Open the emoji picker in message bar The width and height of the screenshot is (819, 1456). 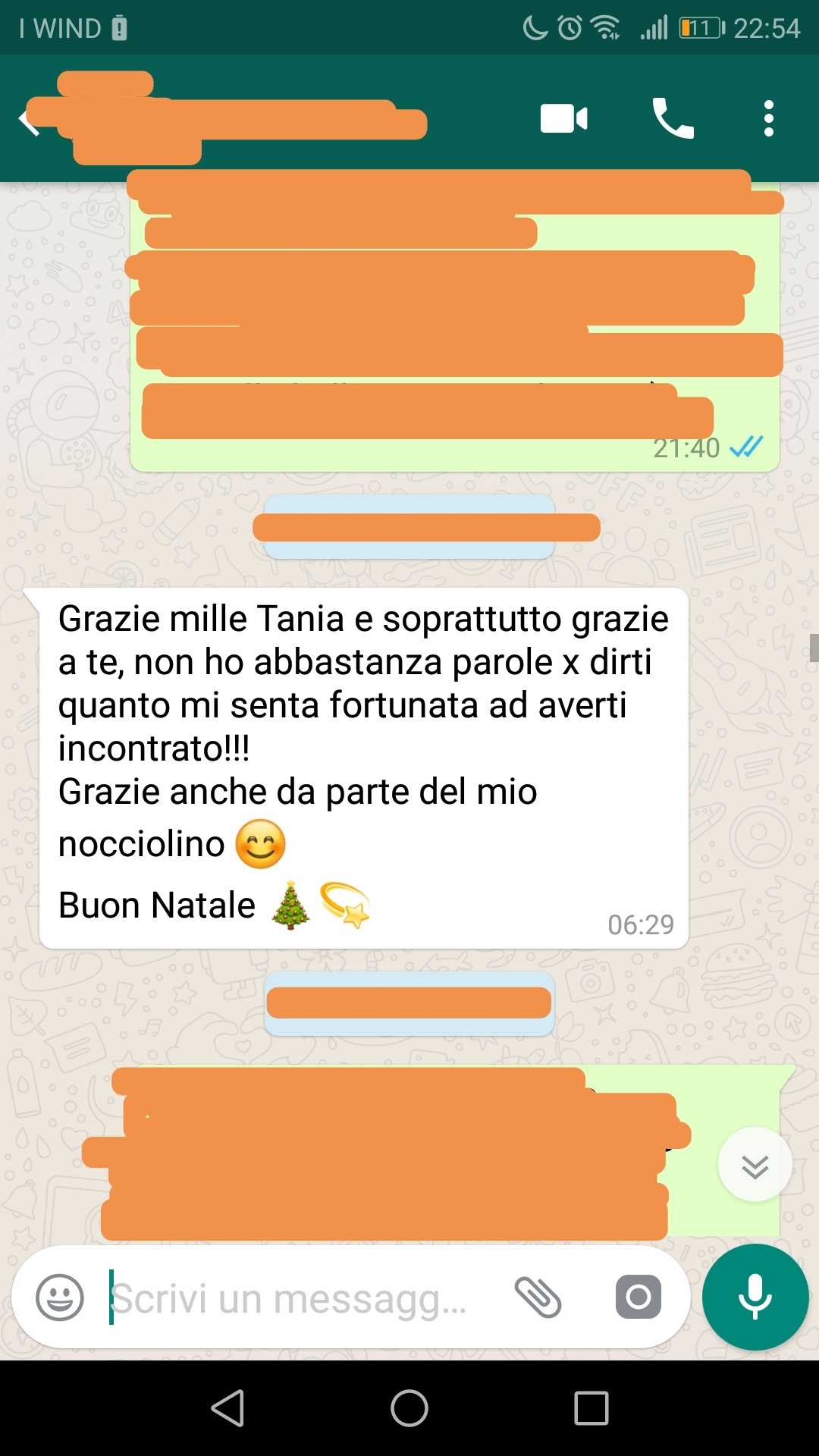coord(60,1298)
